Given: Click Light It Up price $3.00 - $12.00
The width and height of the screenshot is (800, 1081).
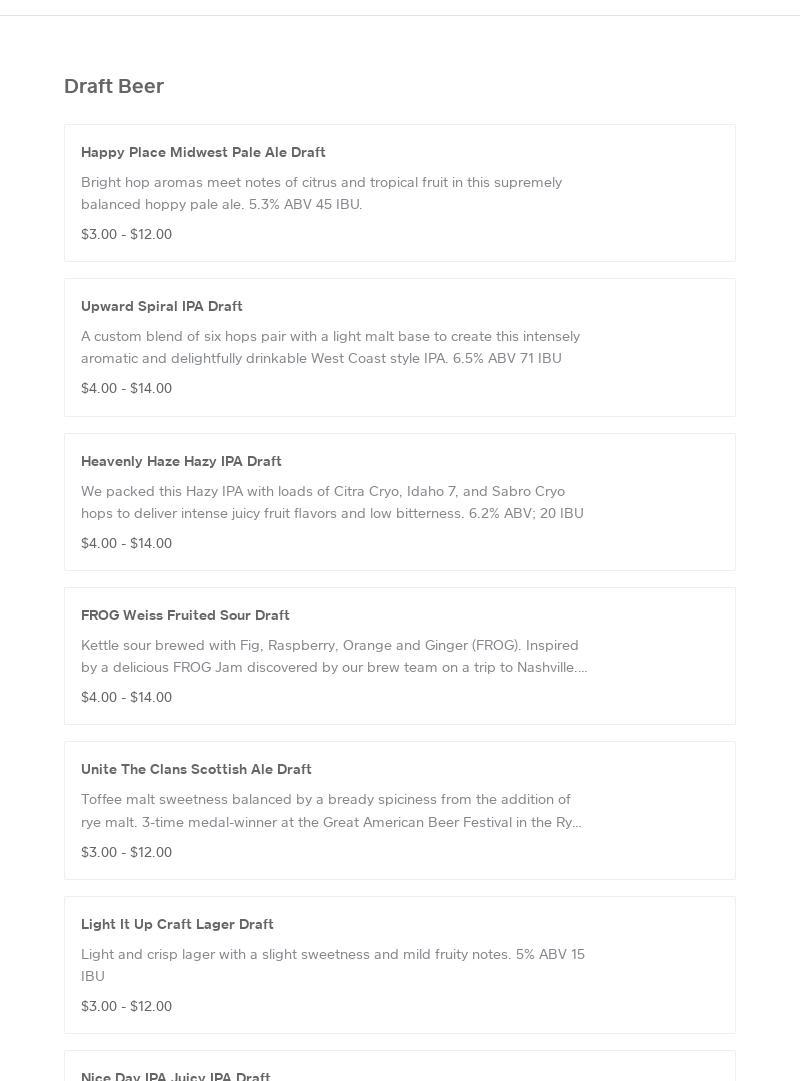Looking at the screenshot, I should click(126, 1006).
